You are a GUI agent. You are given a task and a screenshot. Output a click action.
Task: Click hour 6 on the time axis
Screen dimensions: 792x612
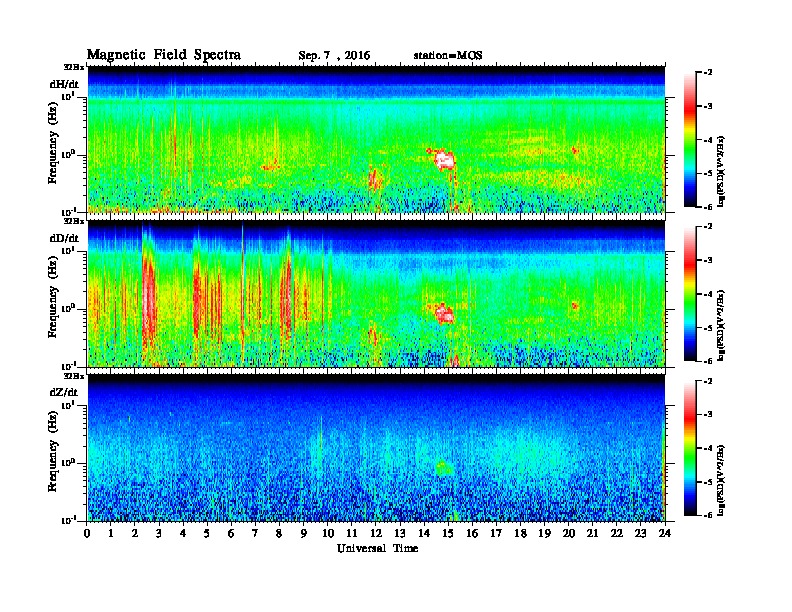tap(231, 533)
